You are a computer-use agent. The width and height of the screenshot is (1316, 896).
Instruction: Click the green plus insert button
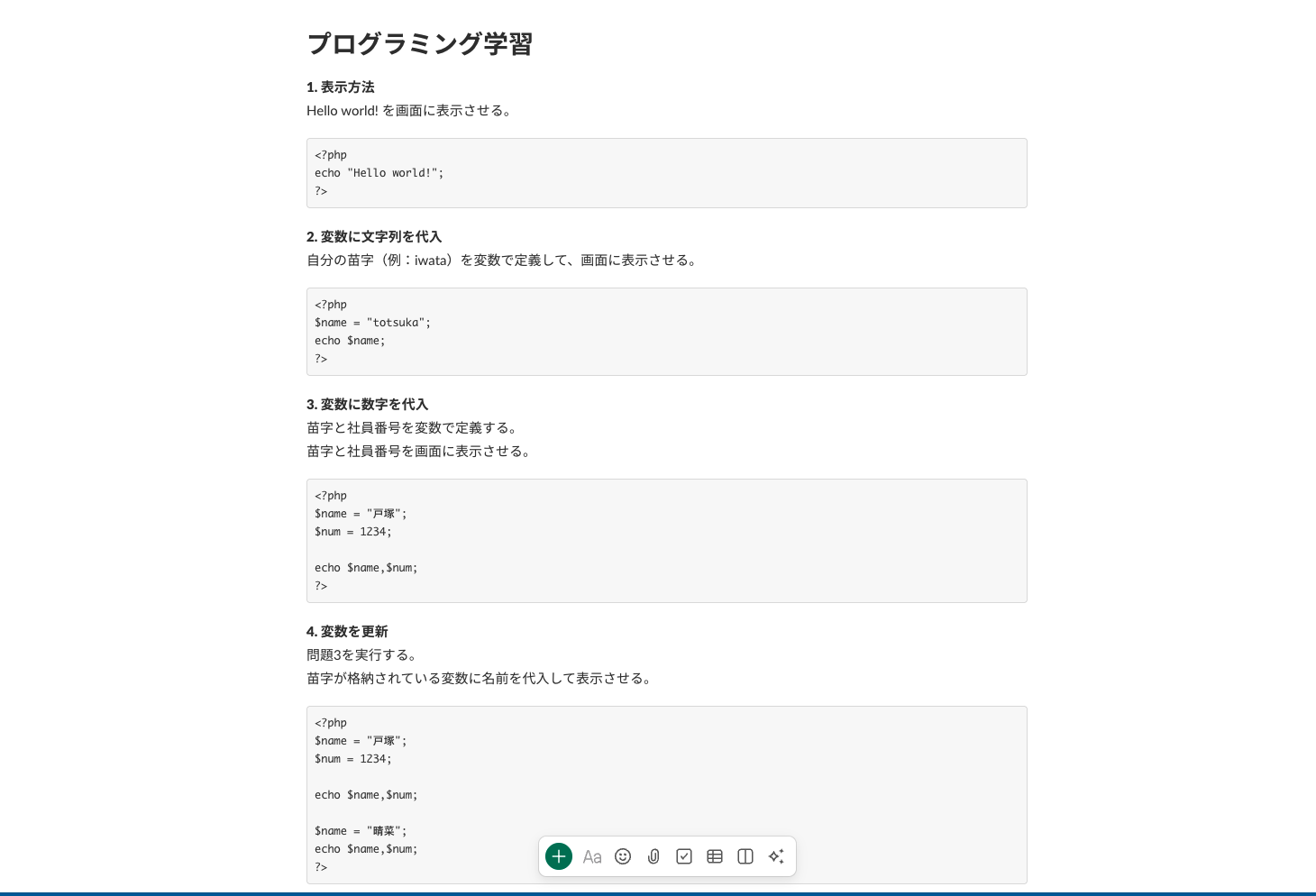[x=559, y=856]
